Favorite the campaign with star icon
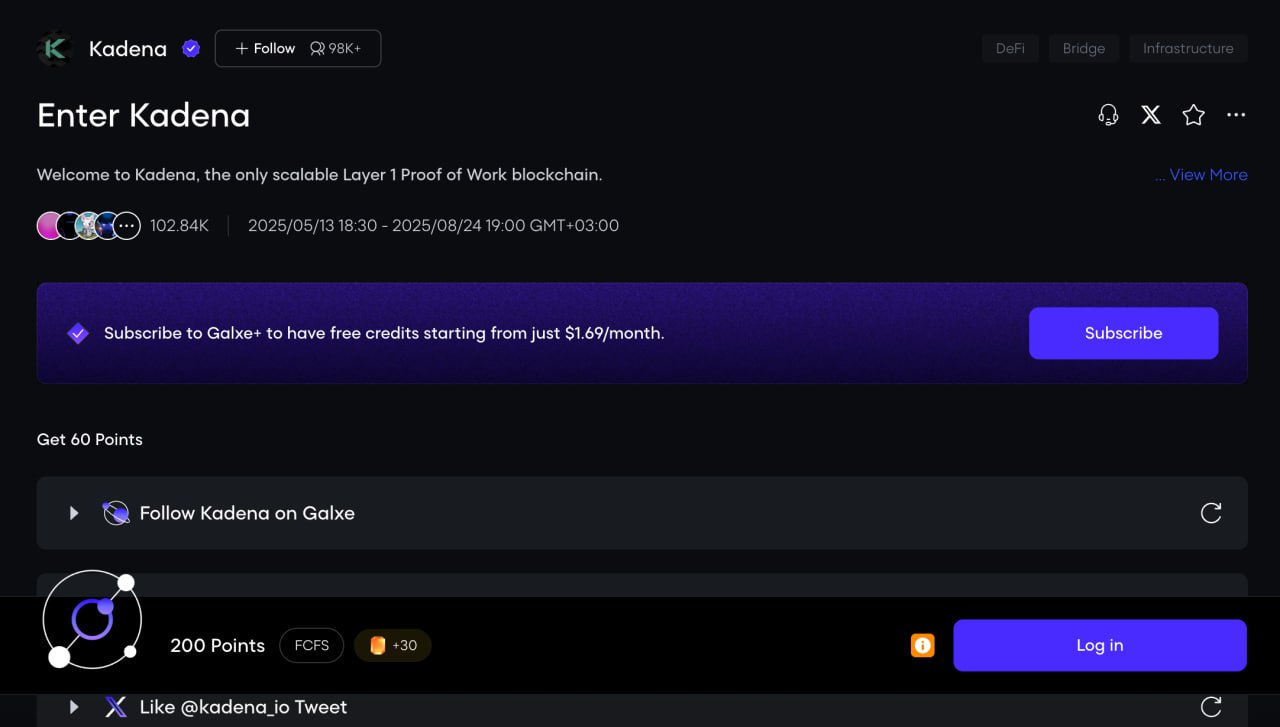Screen dimensions: 1280x727 tap(1193, 115)
